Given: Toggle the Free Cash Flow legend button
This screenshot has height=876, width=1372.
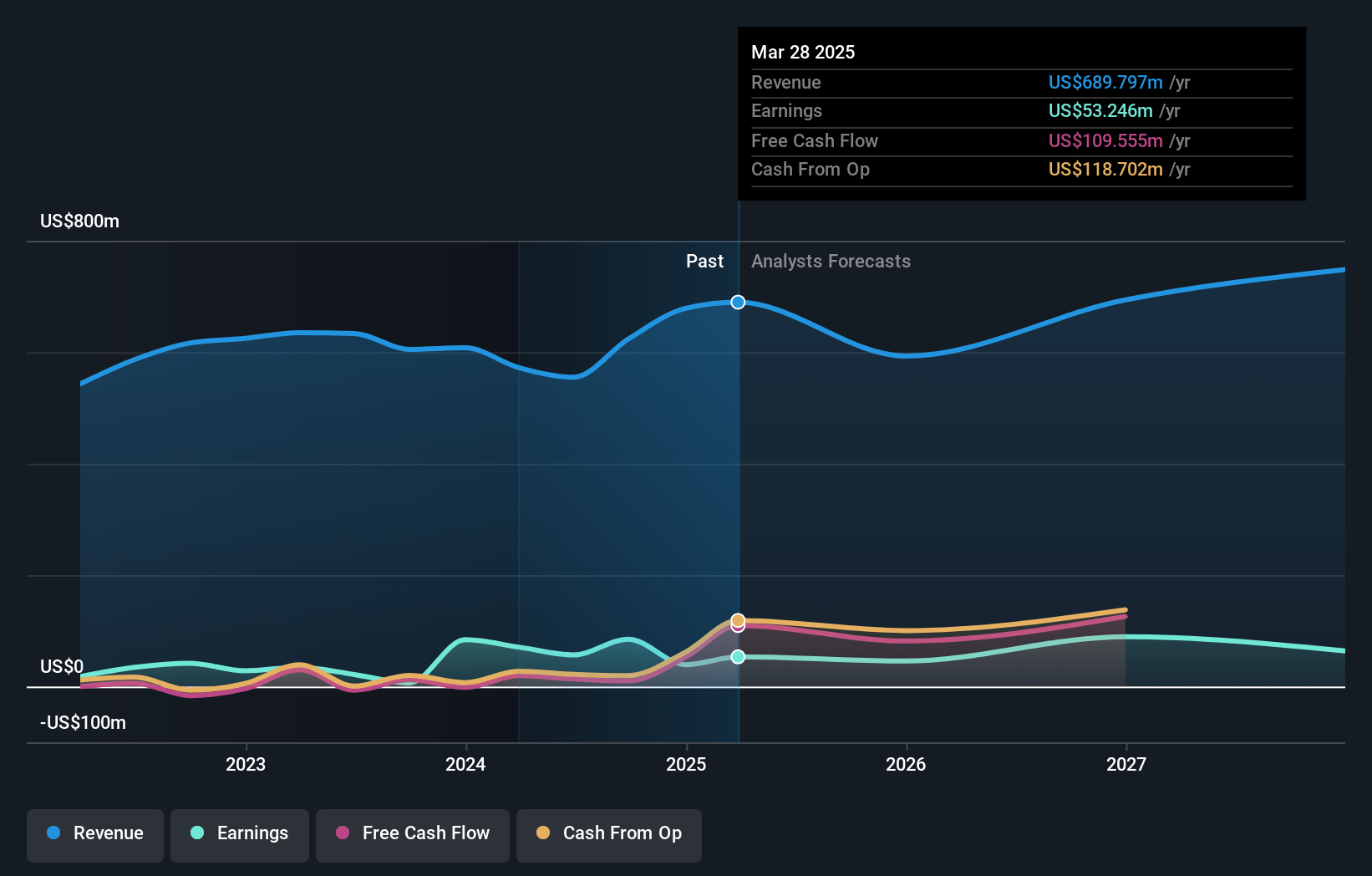Looking at the screenshot, I should pyautogui.click(x=413, y=835).
